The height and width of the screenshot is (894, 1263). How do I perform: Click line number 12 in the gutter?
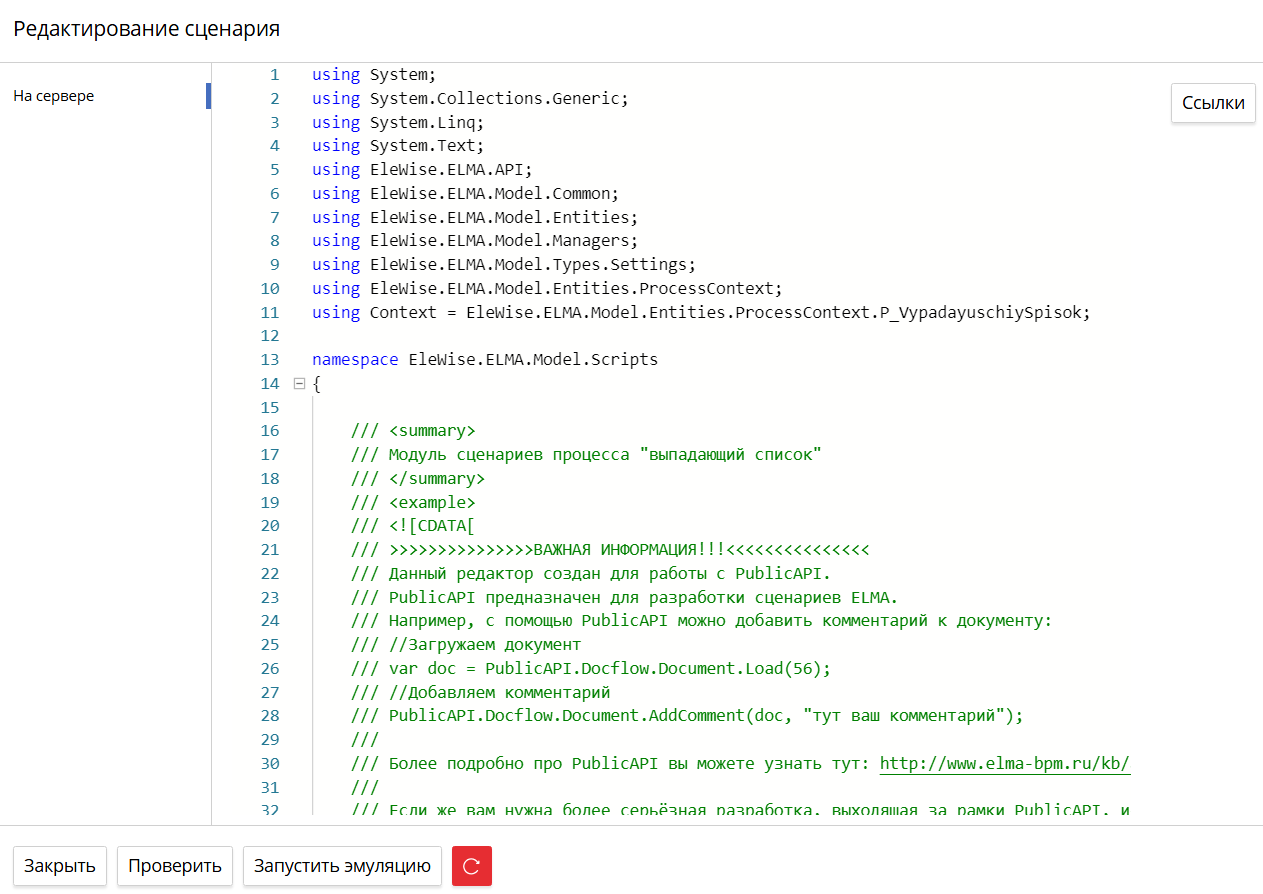pyautogui.click(x=270, y=336)
